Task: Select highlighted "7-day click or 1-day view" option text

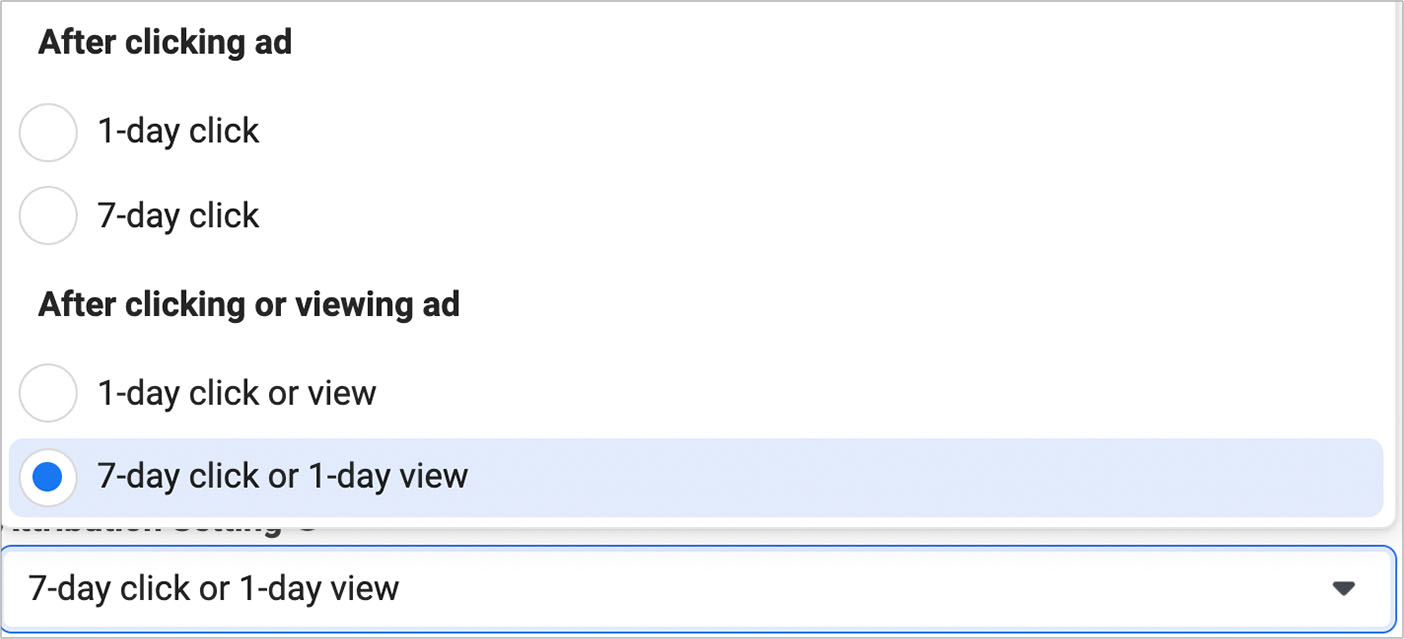Action: (x=282, y=476)
